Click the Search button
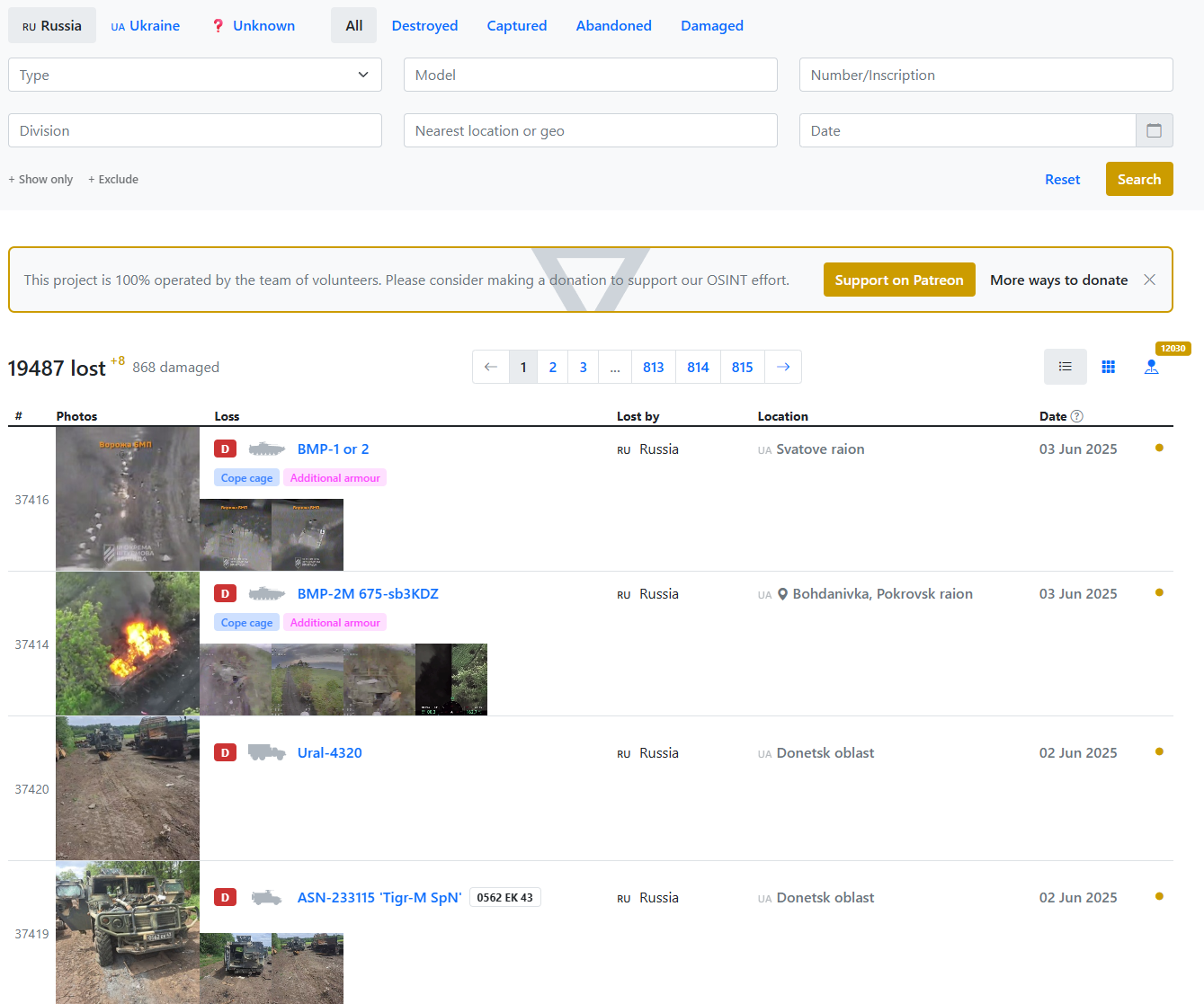Image resolution: width=1204 pixels, height=1004 pixels. point(1139,179)
